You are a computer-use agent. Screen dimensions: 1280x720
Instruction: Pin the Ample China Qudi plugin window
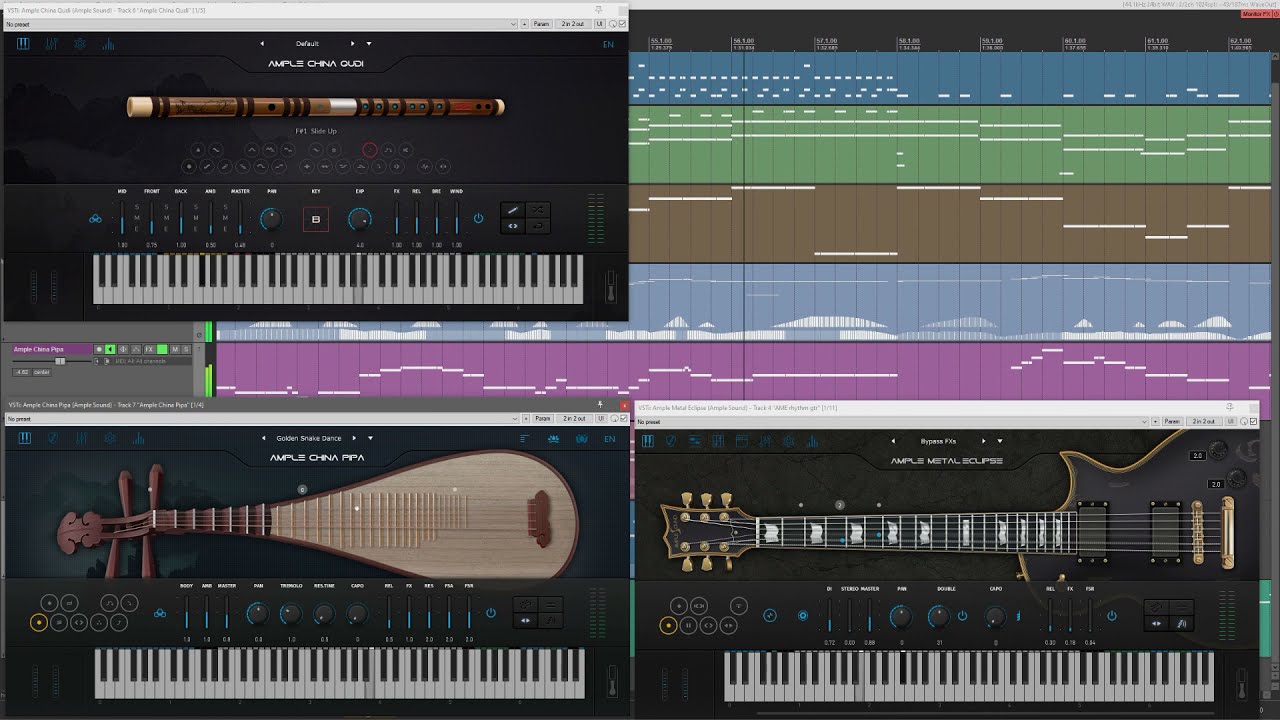[x=599, y=11]
